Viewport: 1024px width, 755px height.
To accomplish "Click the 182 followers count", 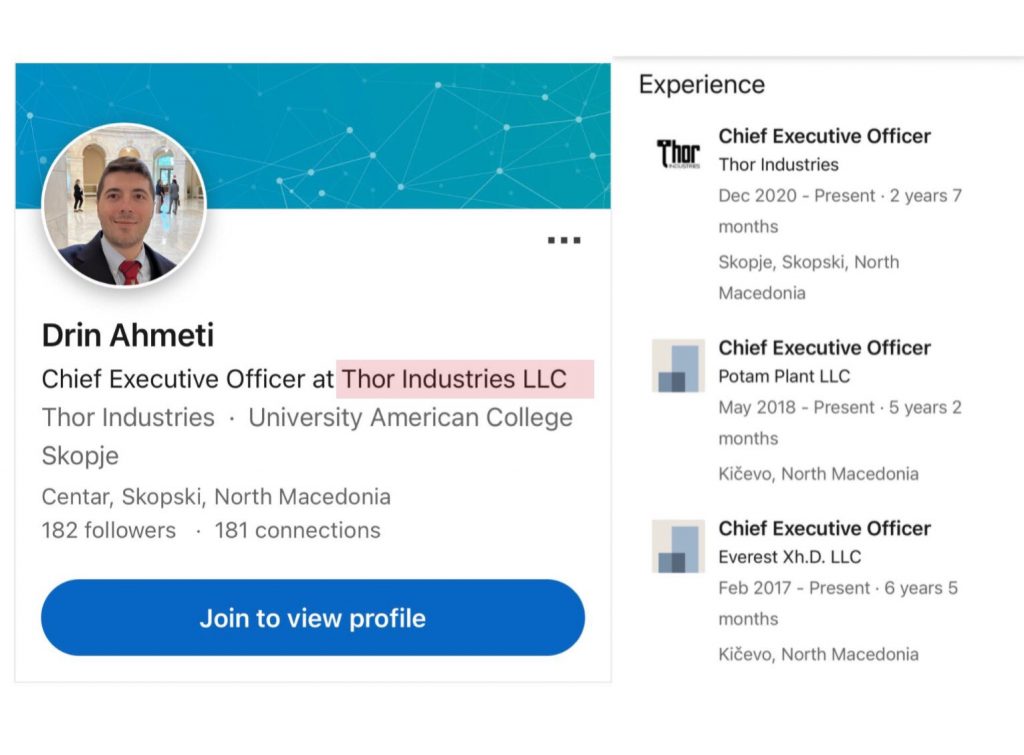I will (108, 531).
